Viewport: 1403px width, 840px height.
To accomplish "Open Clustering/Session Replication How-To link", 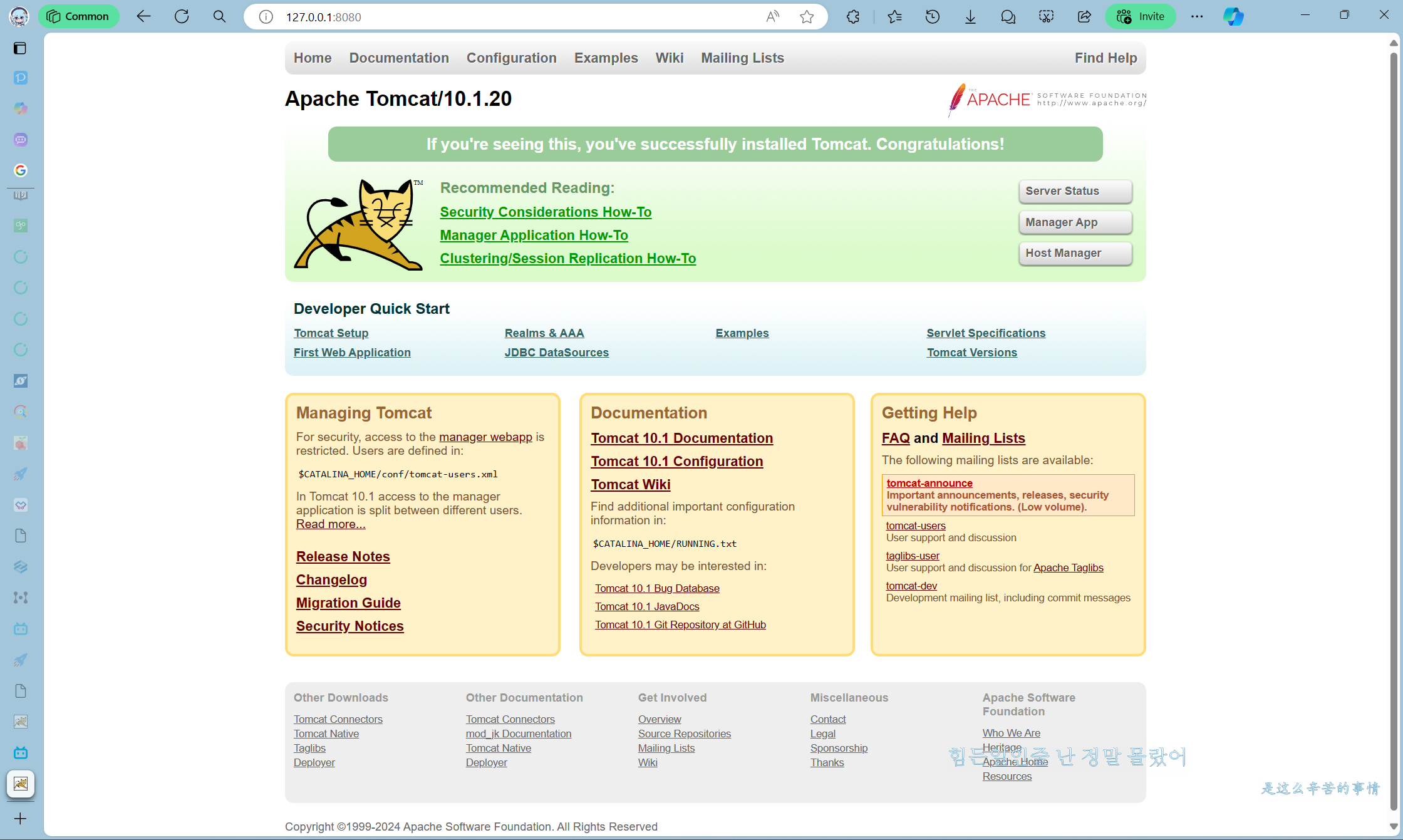I will click(x=568, y=259).
